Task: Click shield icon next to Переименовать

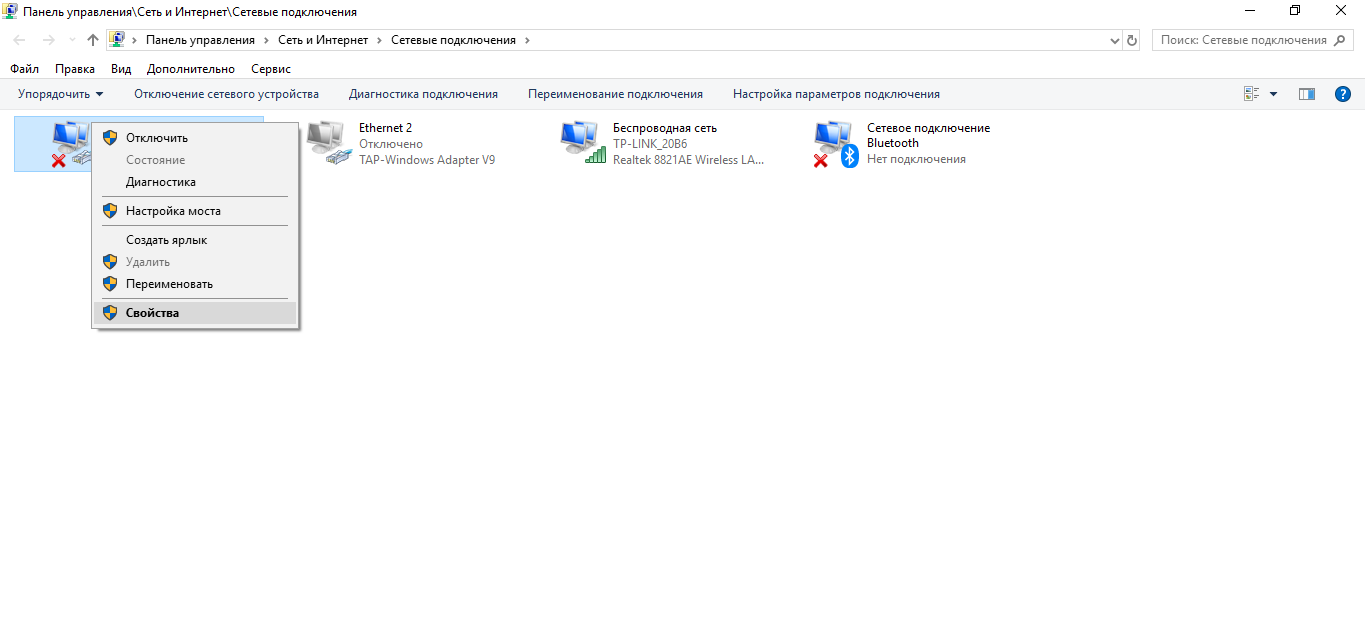Action: [110, 284]
